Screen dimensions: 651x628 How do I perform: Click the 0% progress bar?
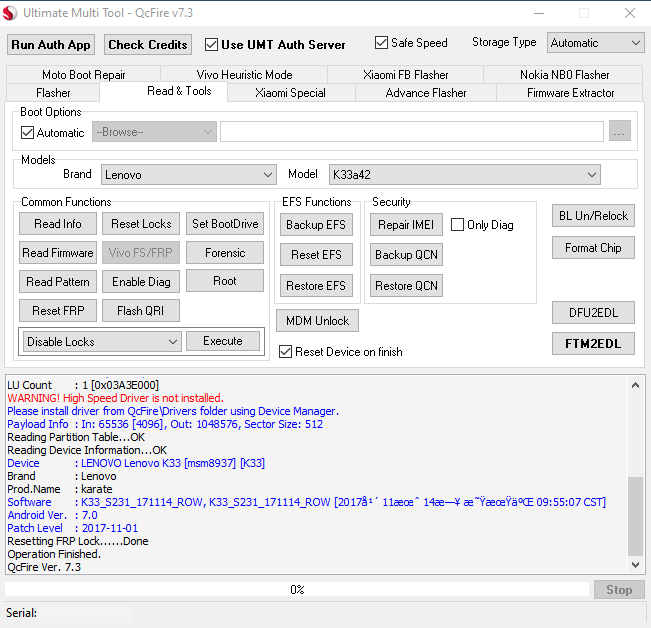click(x=297, y=590)
